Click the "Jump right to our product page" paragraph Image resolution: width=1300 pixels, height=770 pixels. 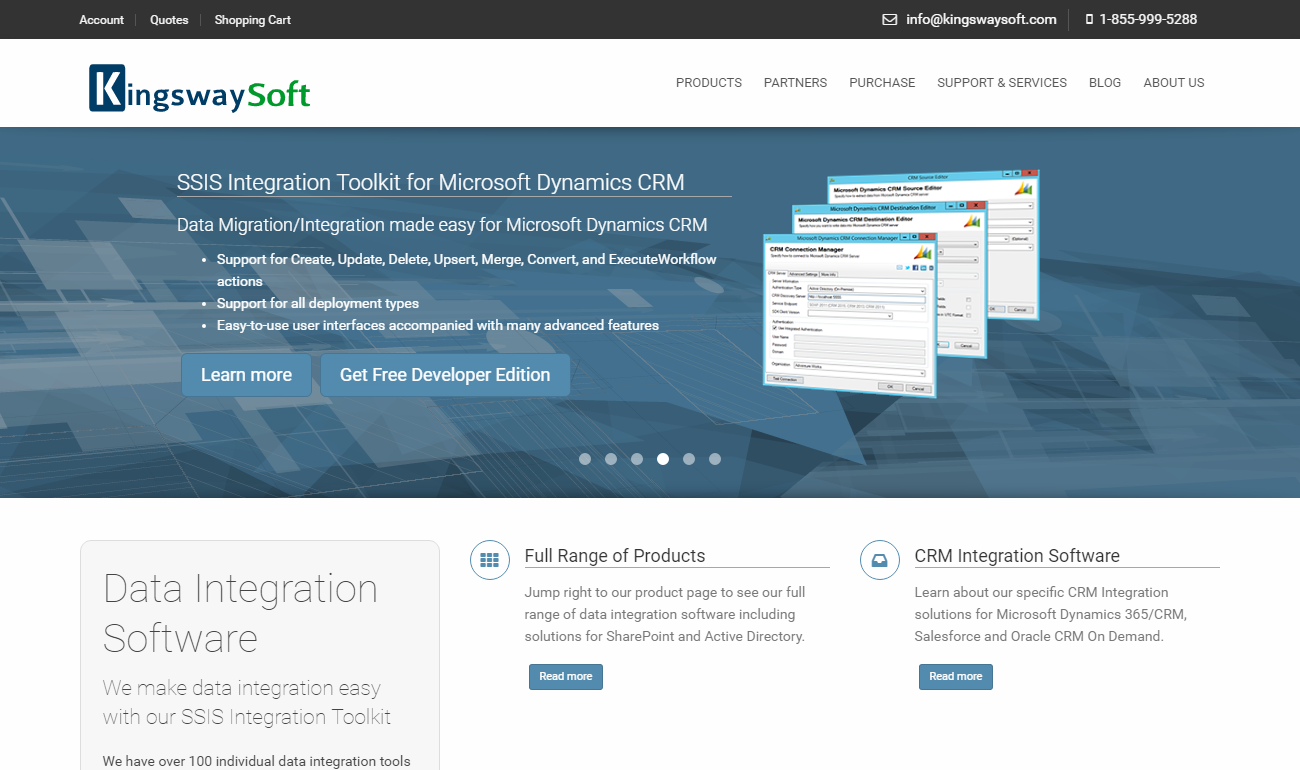coord(665,614)
